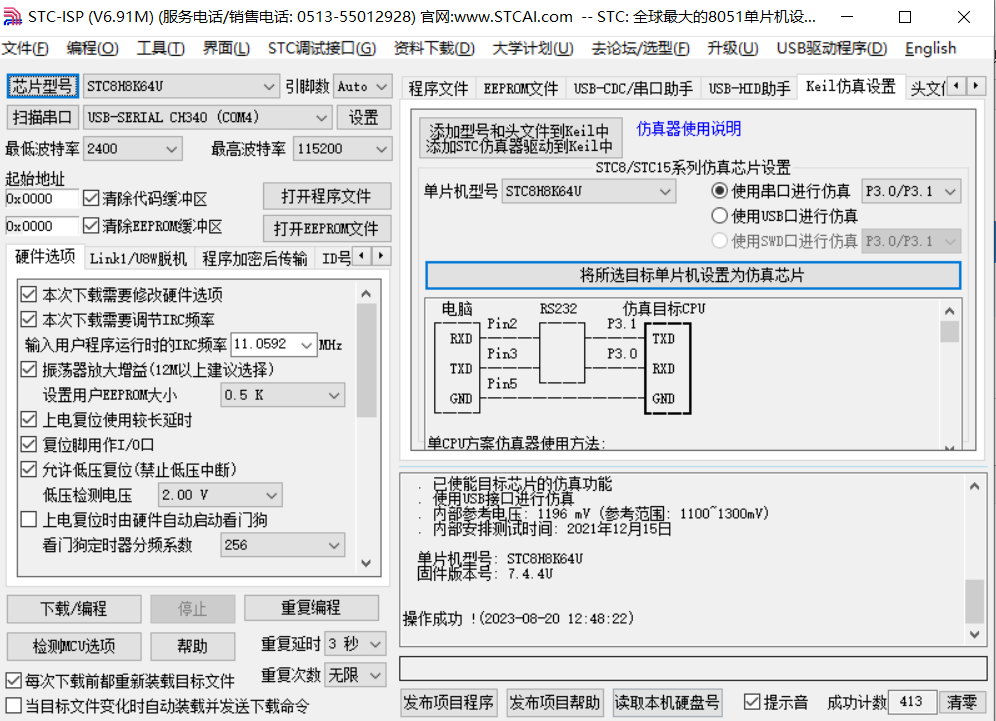Click 清零 success counter button

tap(961, 702)
